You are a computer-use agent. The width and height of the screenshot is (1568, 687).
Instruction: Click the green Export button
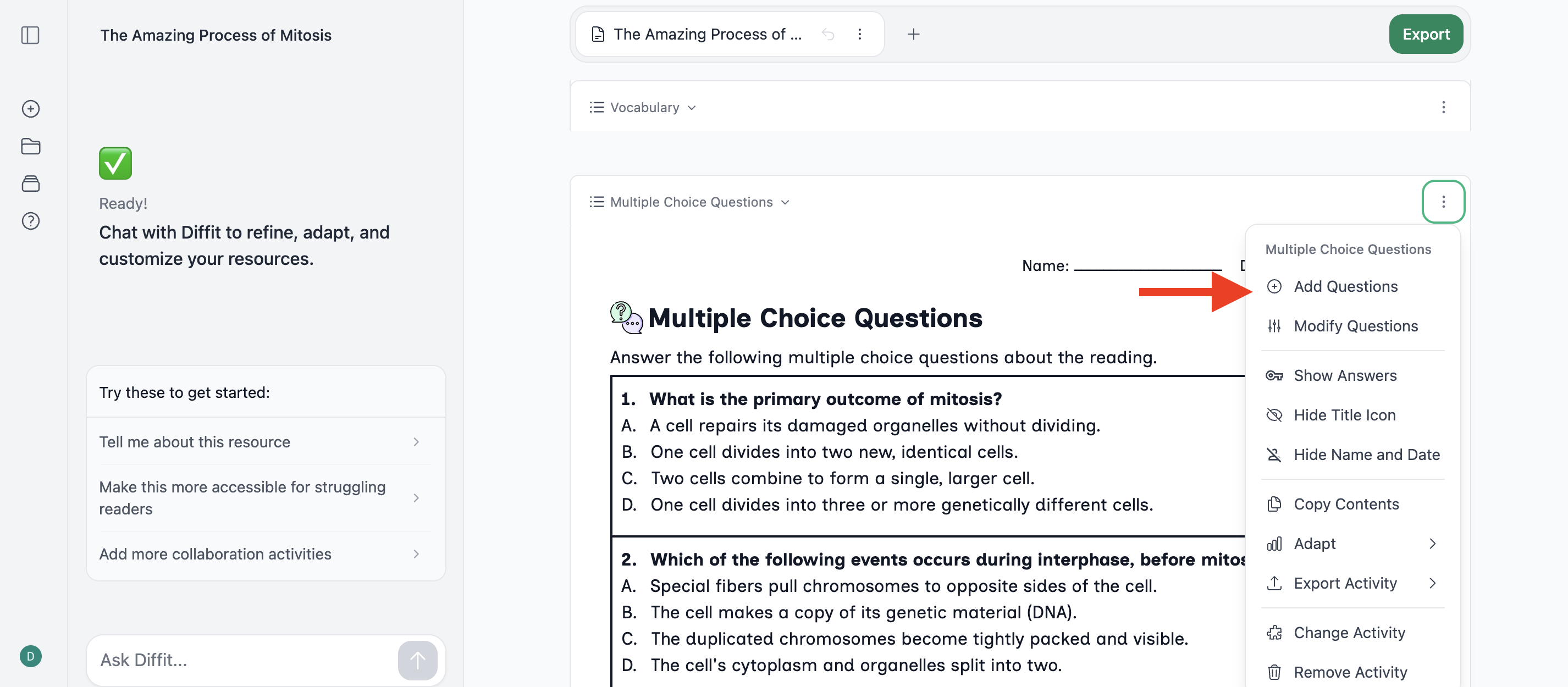click(x=1426, y=34)
